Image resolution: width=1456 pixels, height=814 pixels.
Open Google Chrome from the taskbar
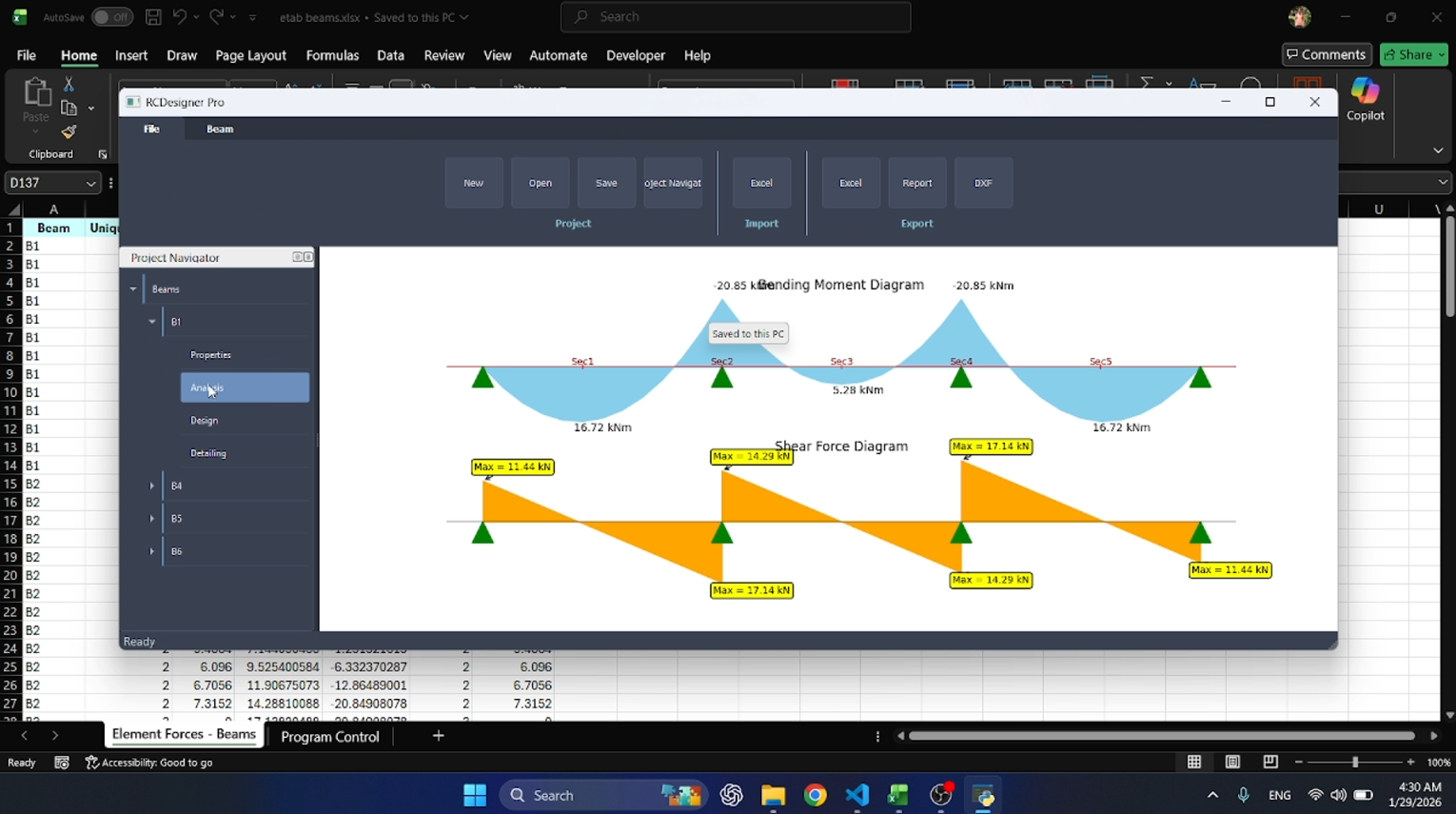click(815, 796)
